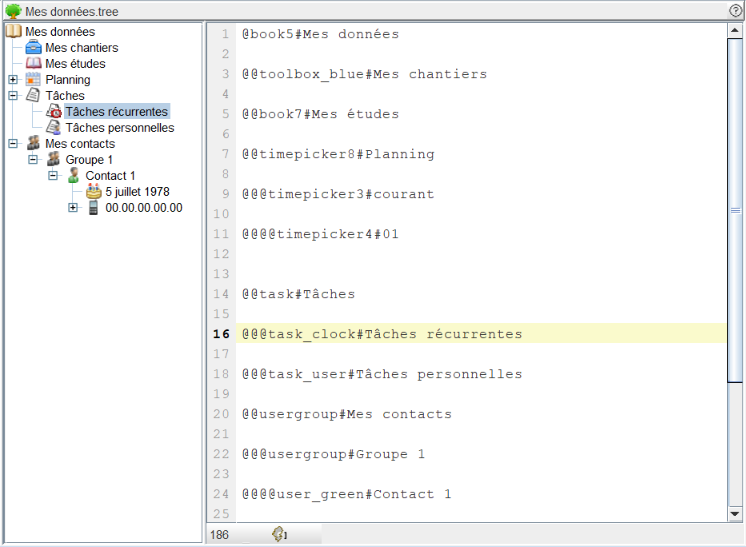Click the mobile phone icon for 00.00.00.00.00
The height and width of the screenshot is (547, 746).
(94, 207)
